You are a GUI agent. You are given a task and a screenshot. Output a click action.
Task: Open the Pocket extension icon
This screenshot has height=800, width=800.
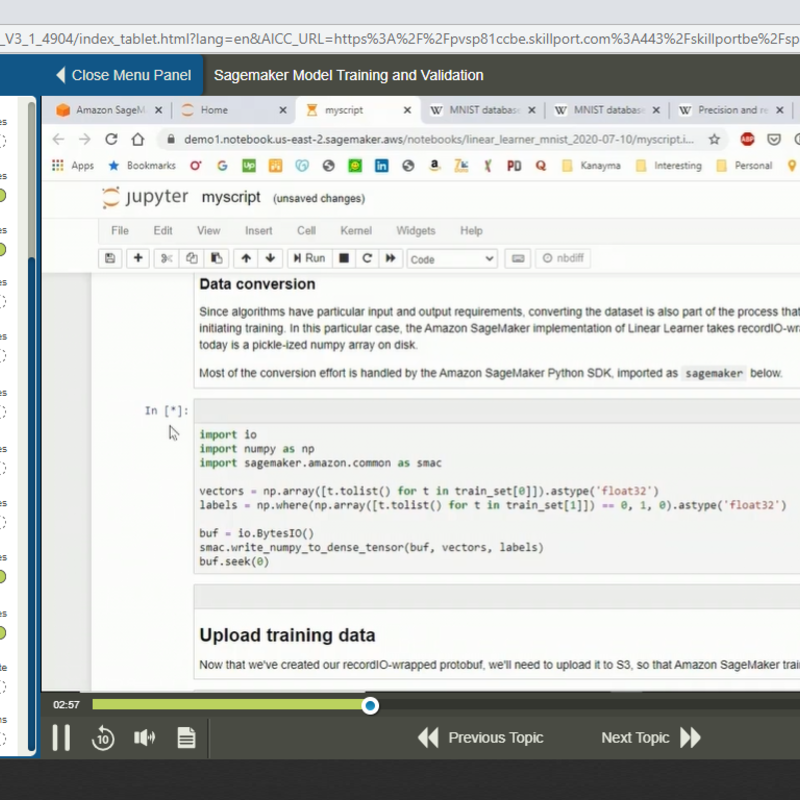coord(774,139)
